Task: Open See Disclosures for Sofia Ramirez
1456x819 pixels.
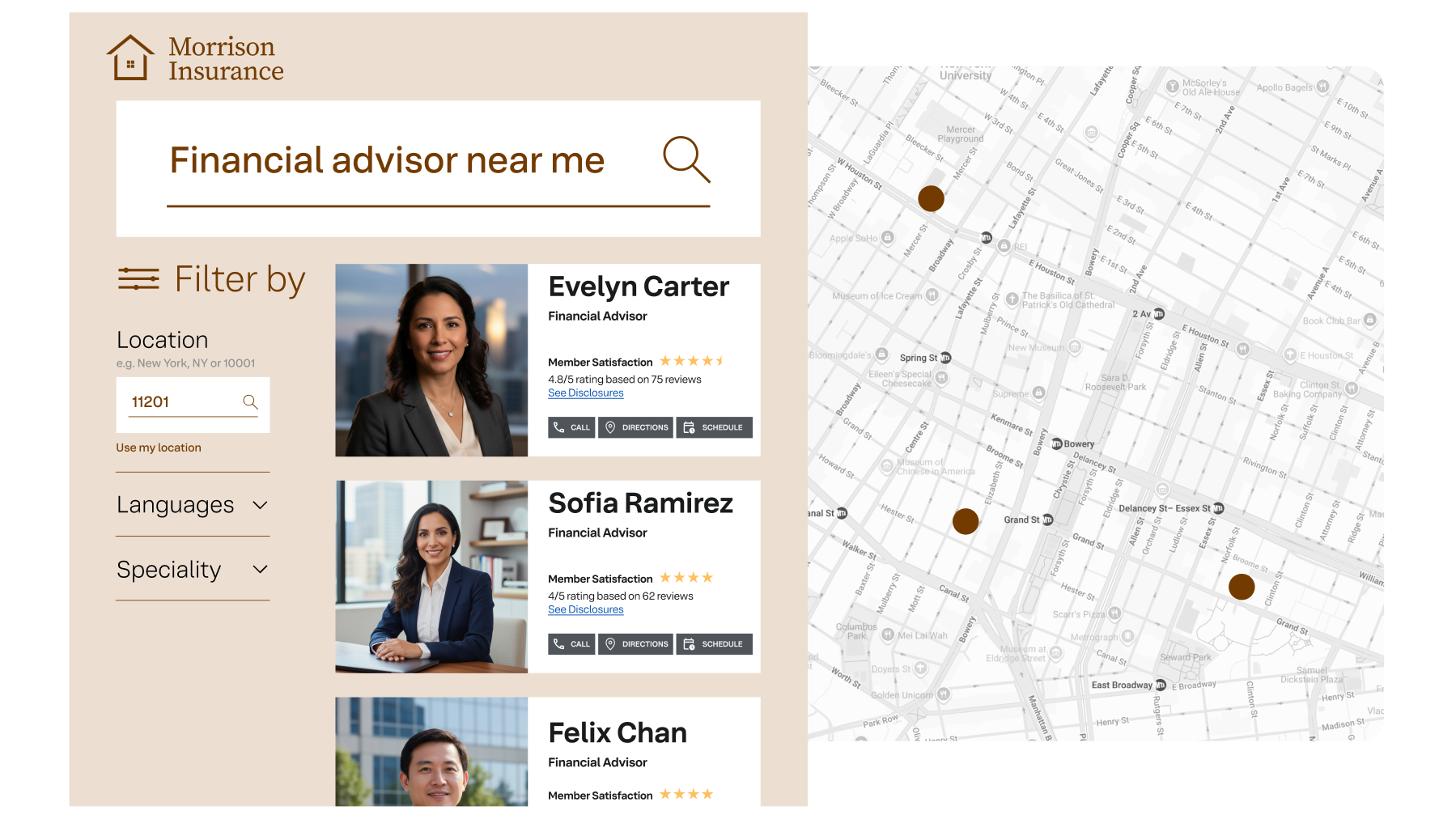Action: pos(585,609)
